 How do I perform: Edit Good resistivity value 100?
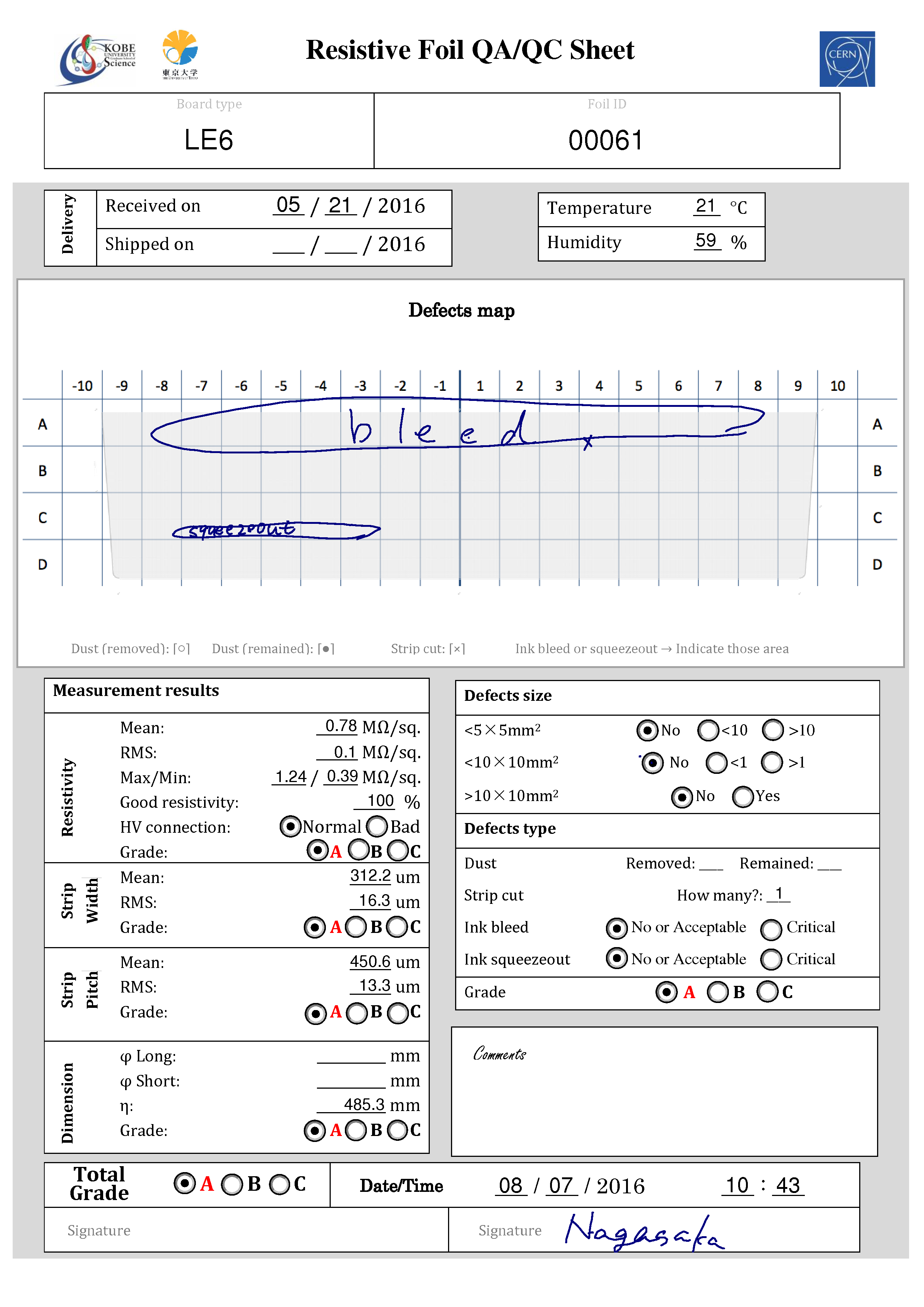[374, 801]
